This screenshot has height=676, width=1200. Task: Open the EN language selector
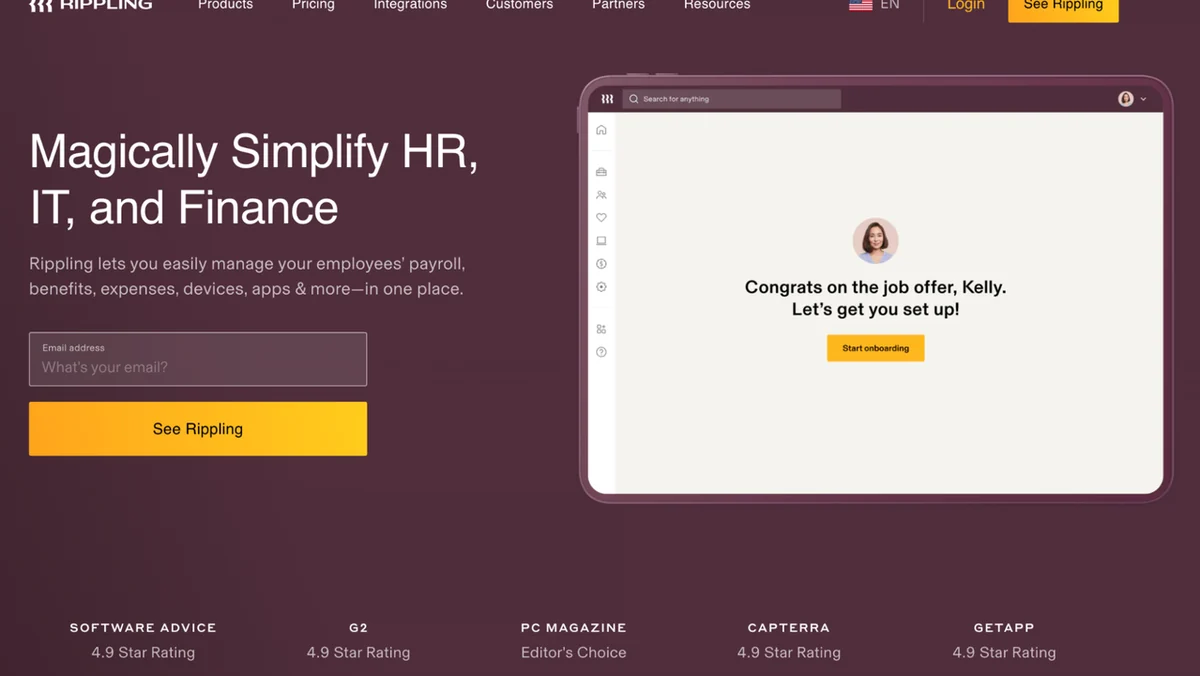(875, 5)
